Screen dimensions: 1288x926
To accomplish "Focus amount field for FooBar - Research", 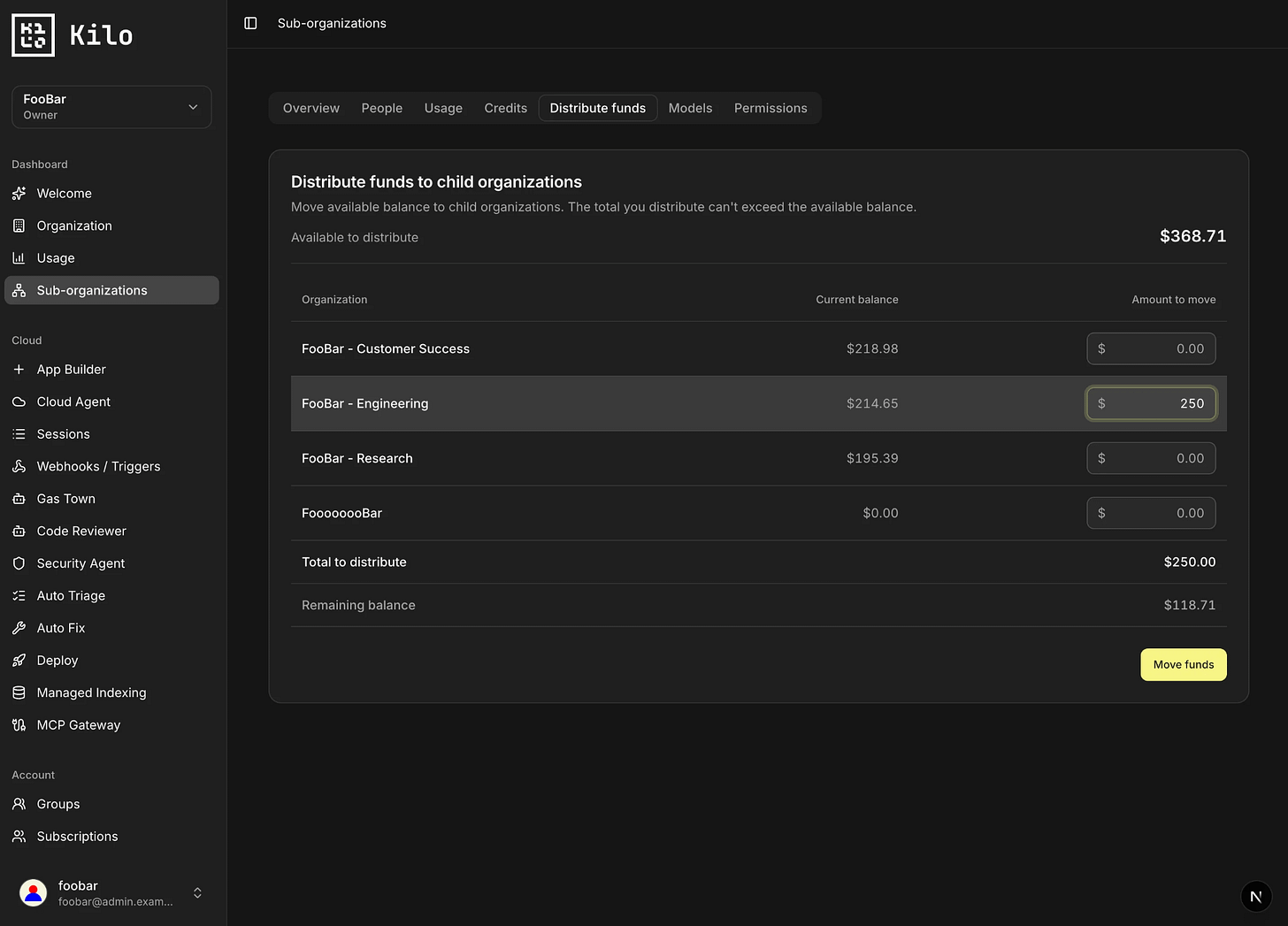I will (x=1151, y=458).
